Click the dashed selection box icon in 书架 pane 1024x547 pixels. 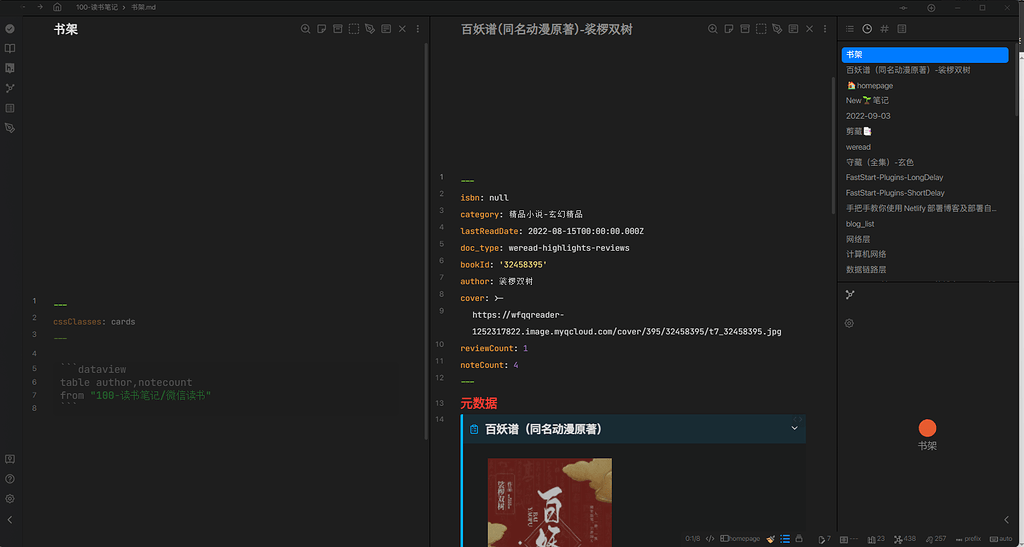[353, 29]
